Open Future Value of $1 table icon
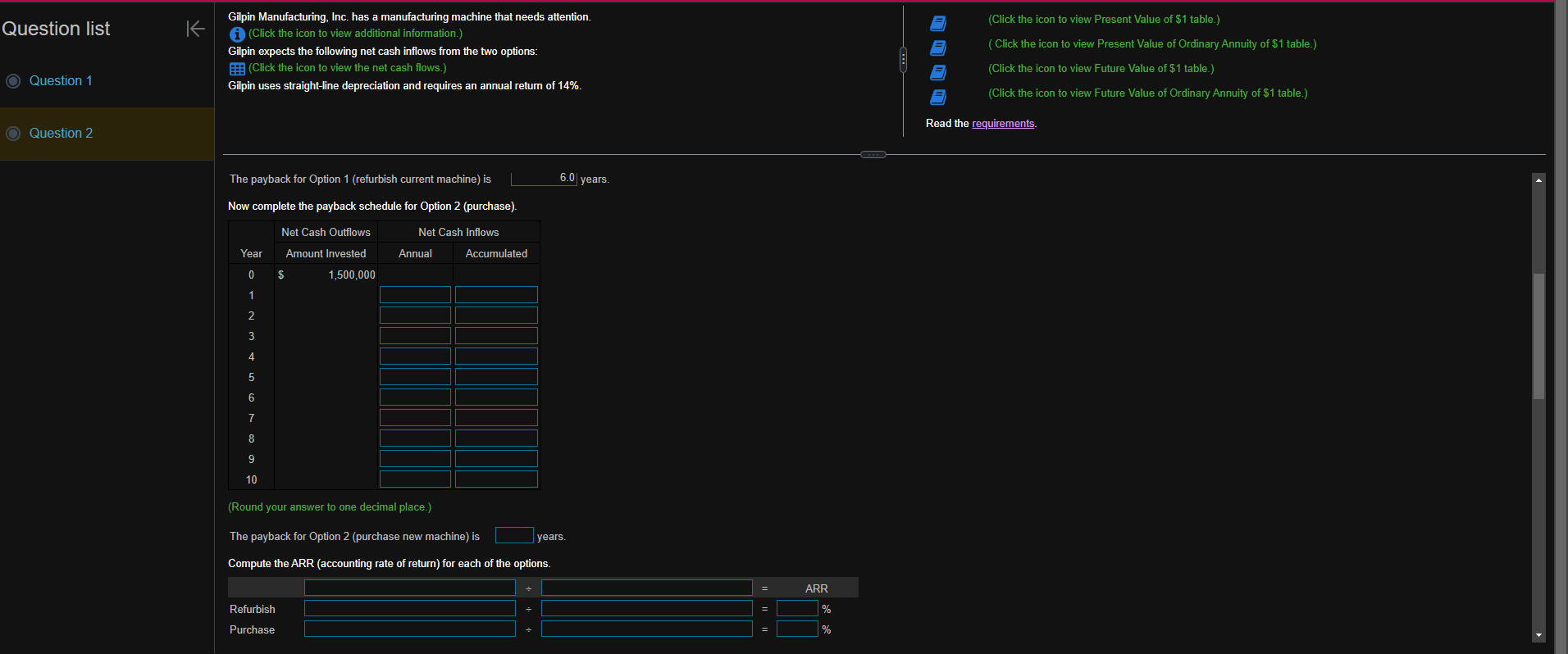 coord(938,72)
